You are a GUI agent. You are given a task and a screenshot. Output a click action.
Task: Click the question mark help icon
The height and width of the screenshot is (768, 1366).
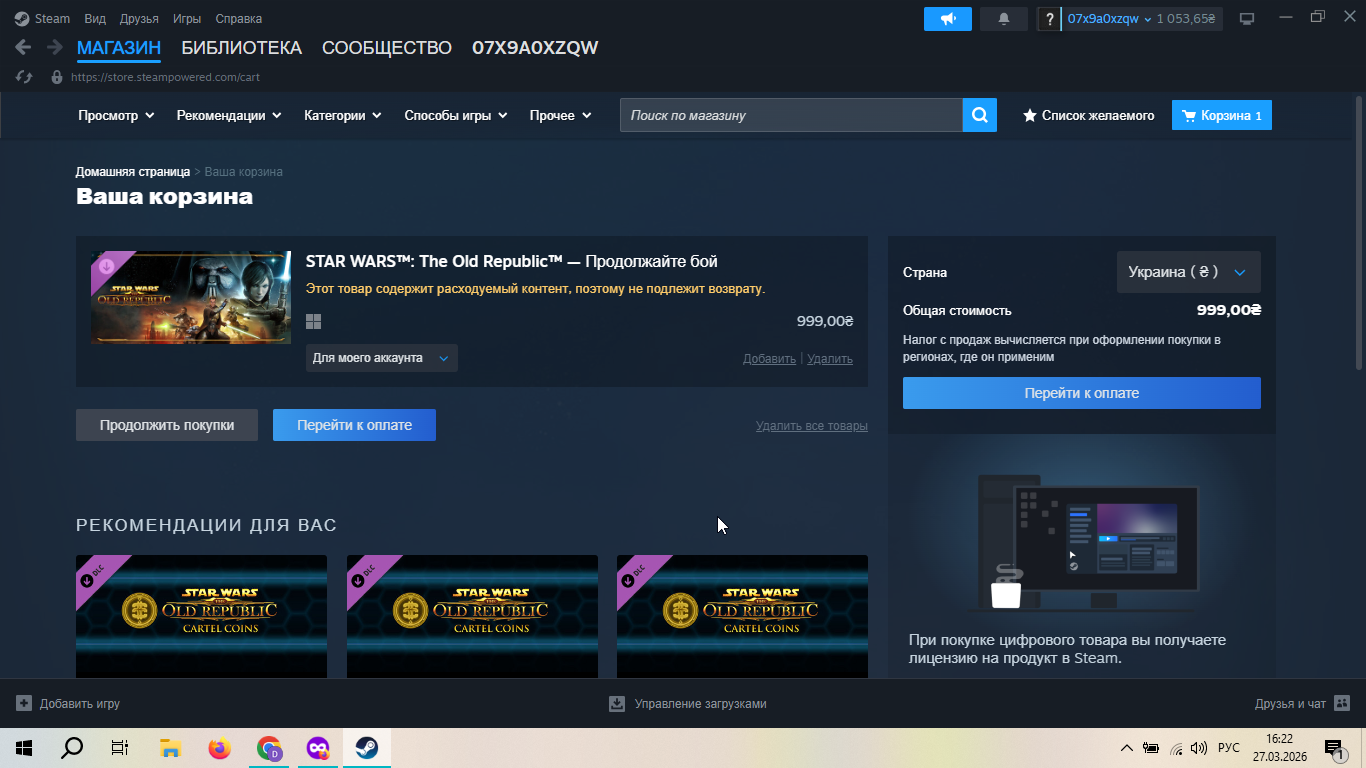1048,18
